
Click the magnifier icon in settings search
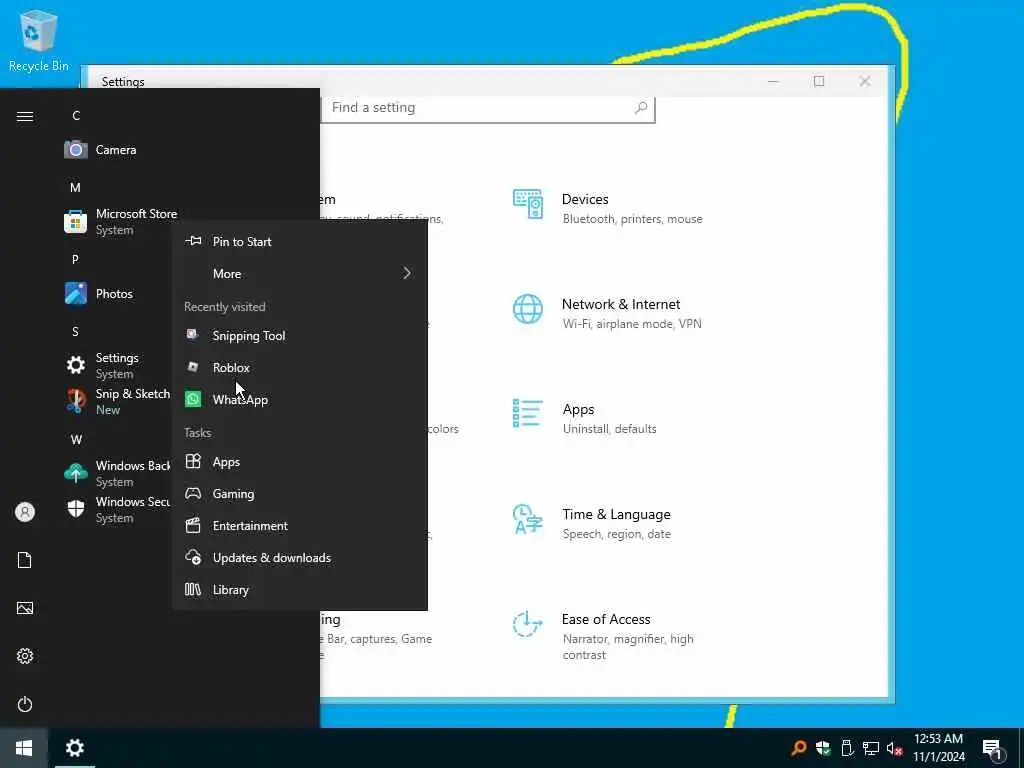[641, 107]
